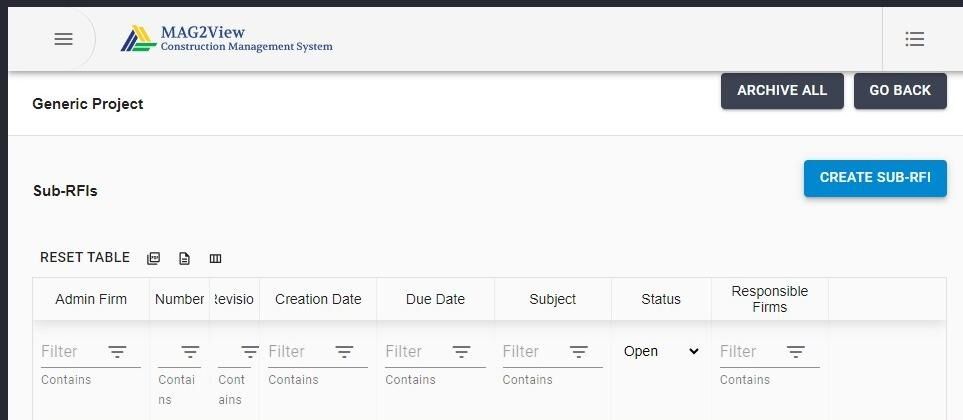Export table as PDF icon
This screenshot has height=420, width=963.
tap(154, 259)
